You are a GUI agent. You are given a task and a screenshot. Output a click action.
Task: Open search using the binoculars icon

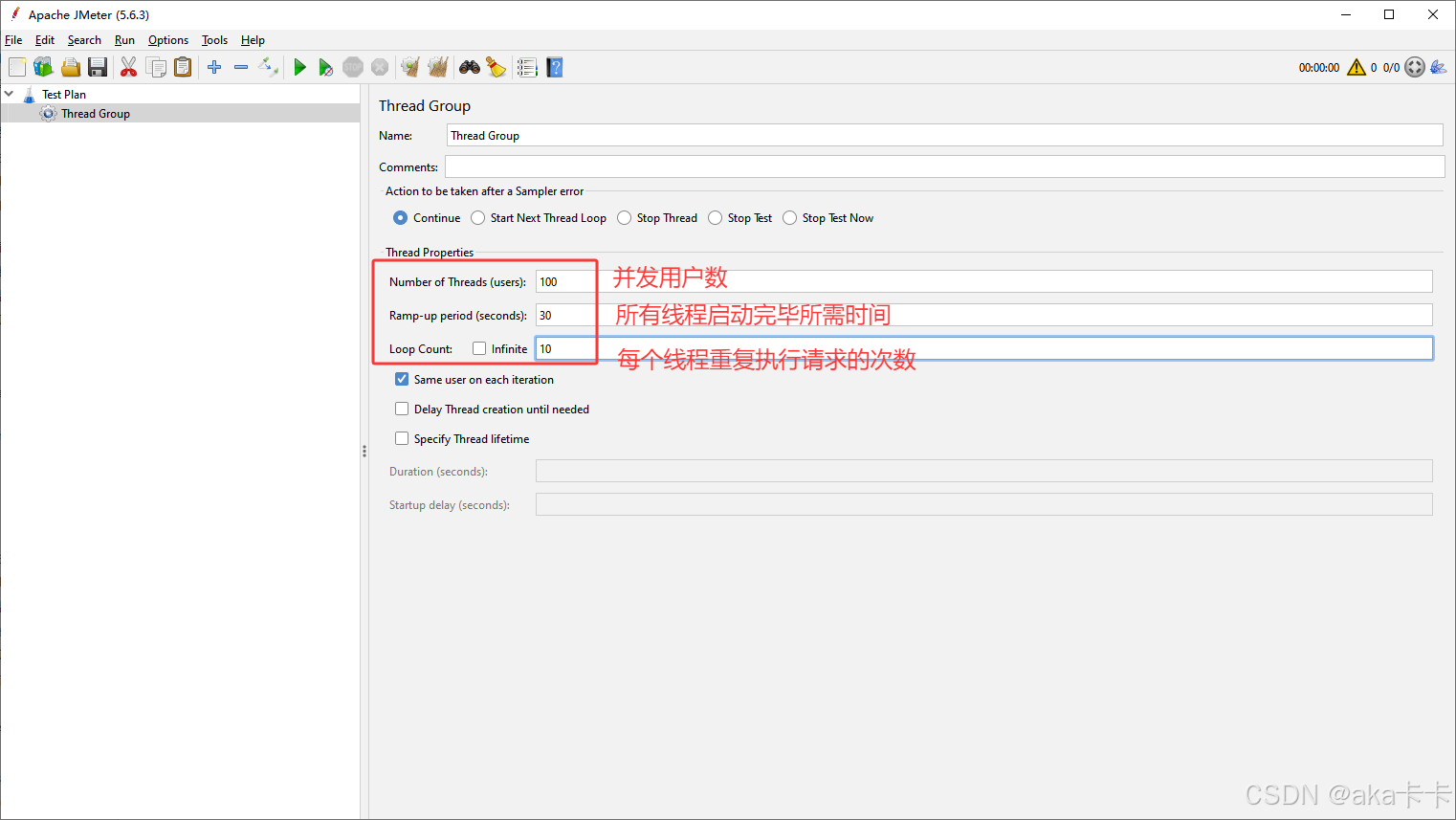pos(470,67)
